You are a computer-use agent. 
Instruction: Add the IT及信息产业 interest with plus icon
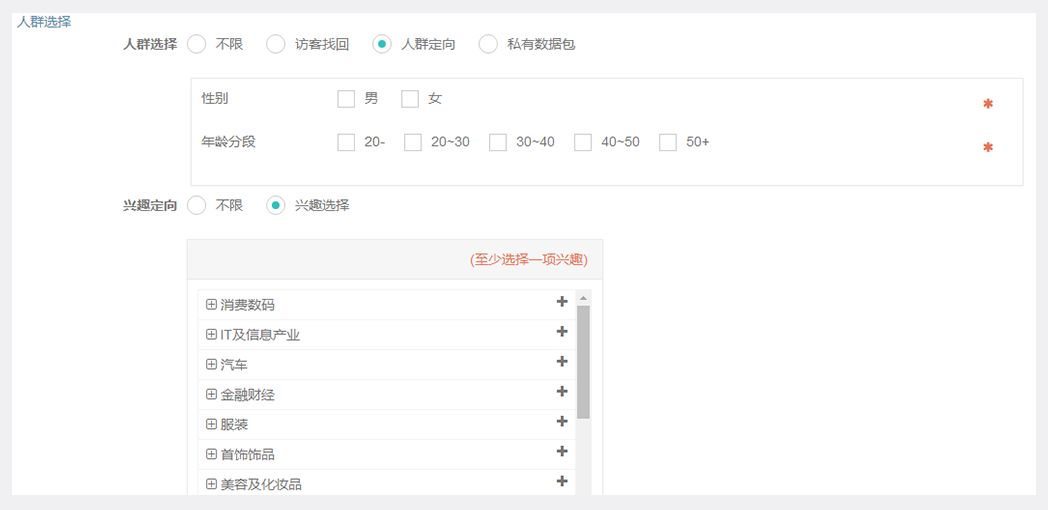(562, 332)
